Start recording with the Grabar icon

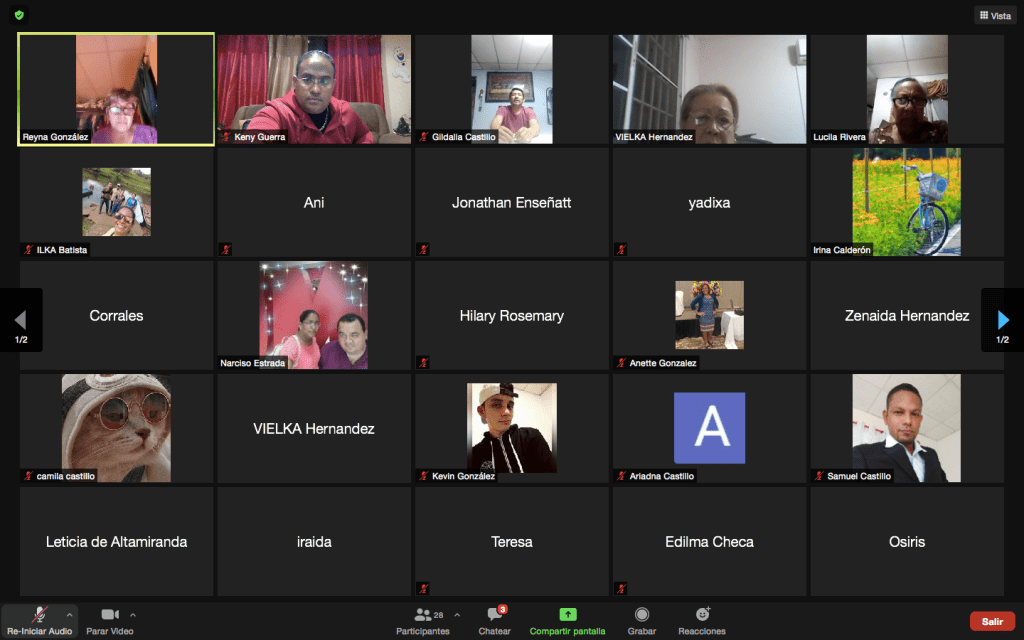click(x=641, y=615)
